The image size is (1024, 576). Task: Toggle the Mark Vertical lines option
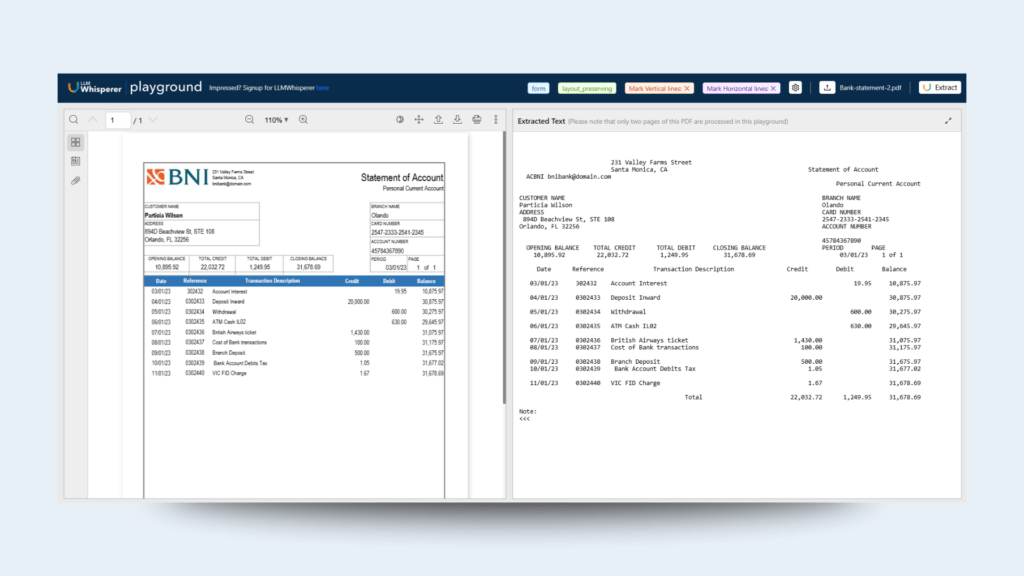pyautogui.click(x=659, y=88)
